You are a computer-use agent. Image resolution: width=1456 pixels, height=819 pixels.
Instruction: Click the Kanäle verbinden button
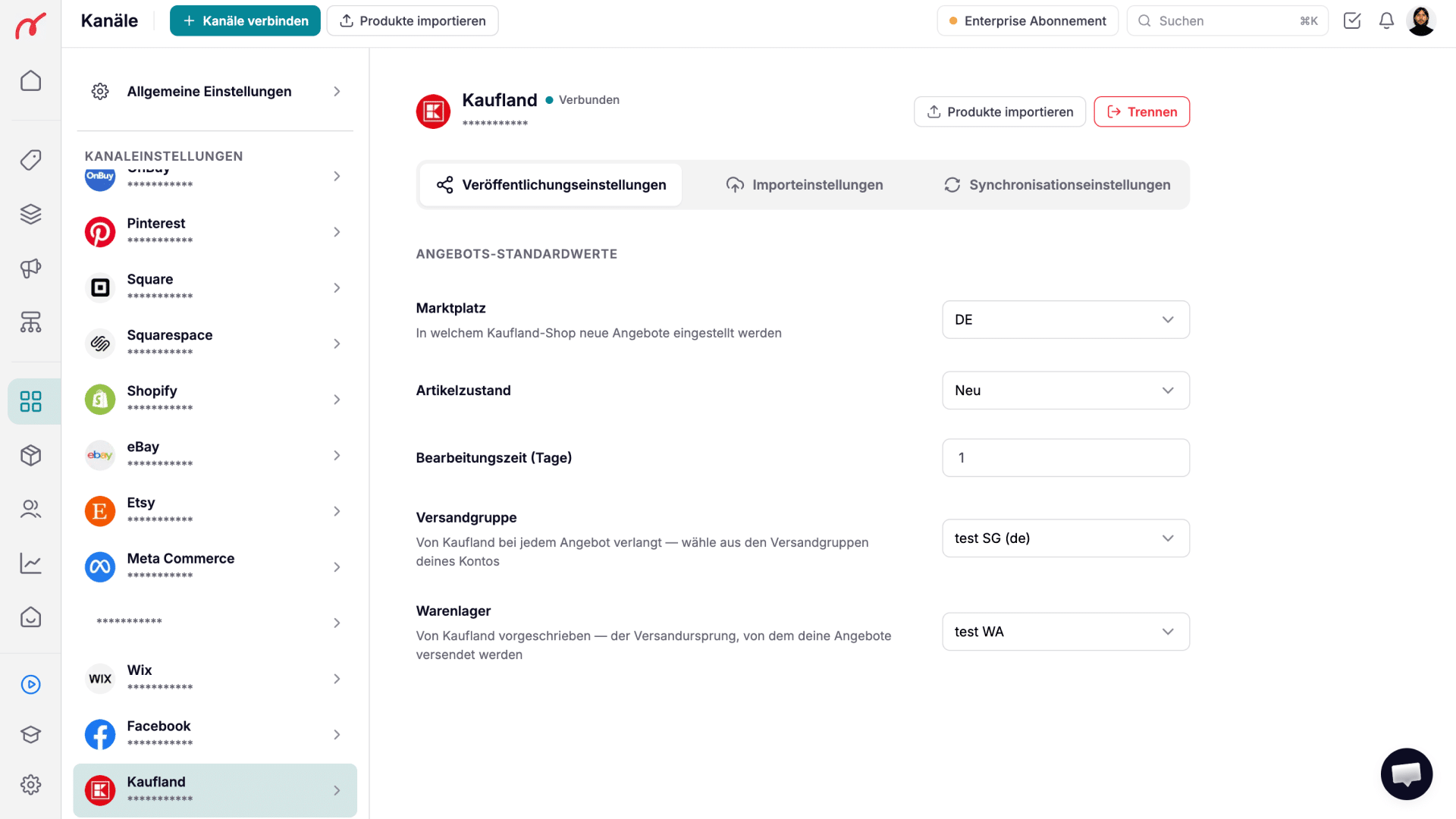click(x=245, y=20)
